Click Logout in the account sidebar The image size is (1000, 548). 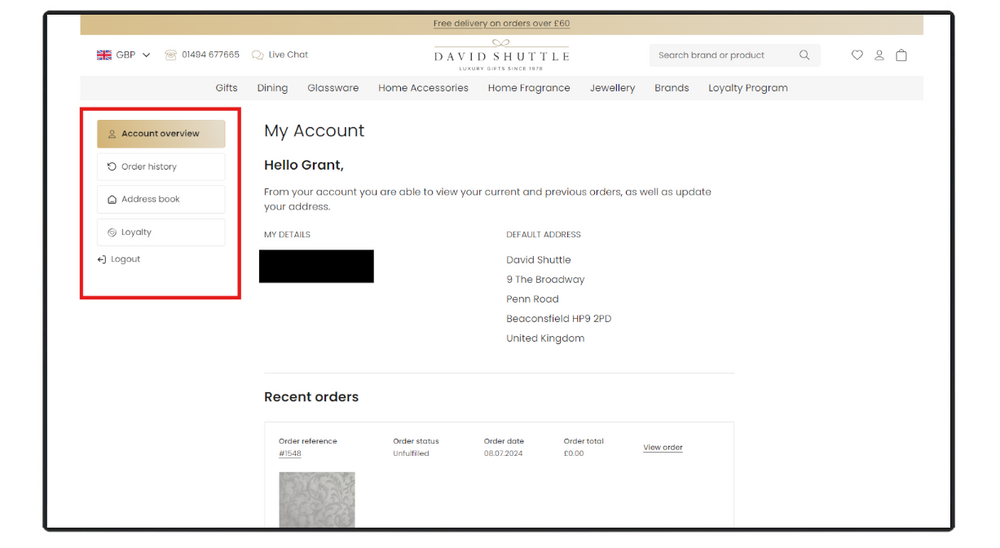click(x=125, y=259)
